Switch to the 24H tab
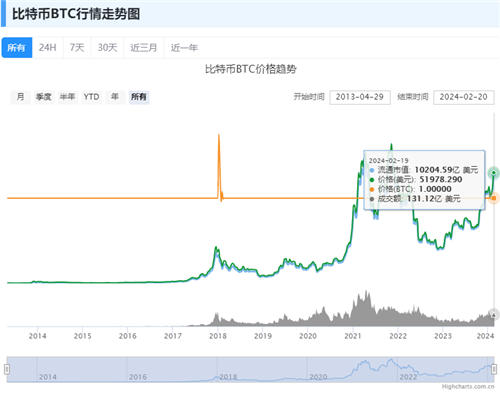This screenshot has height=396, width=500. [47, 48]
